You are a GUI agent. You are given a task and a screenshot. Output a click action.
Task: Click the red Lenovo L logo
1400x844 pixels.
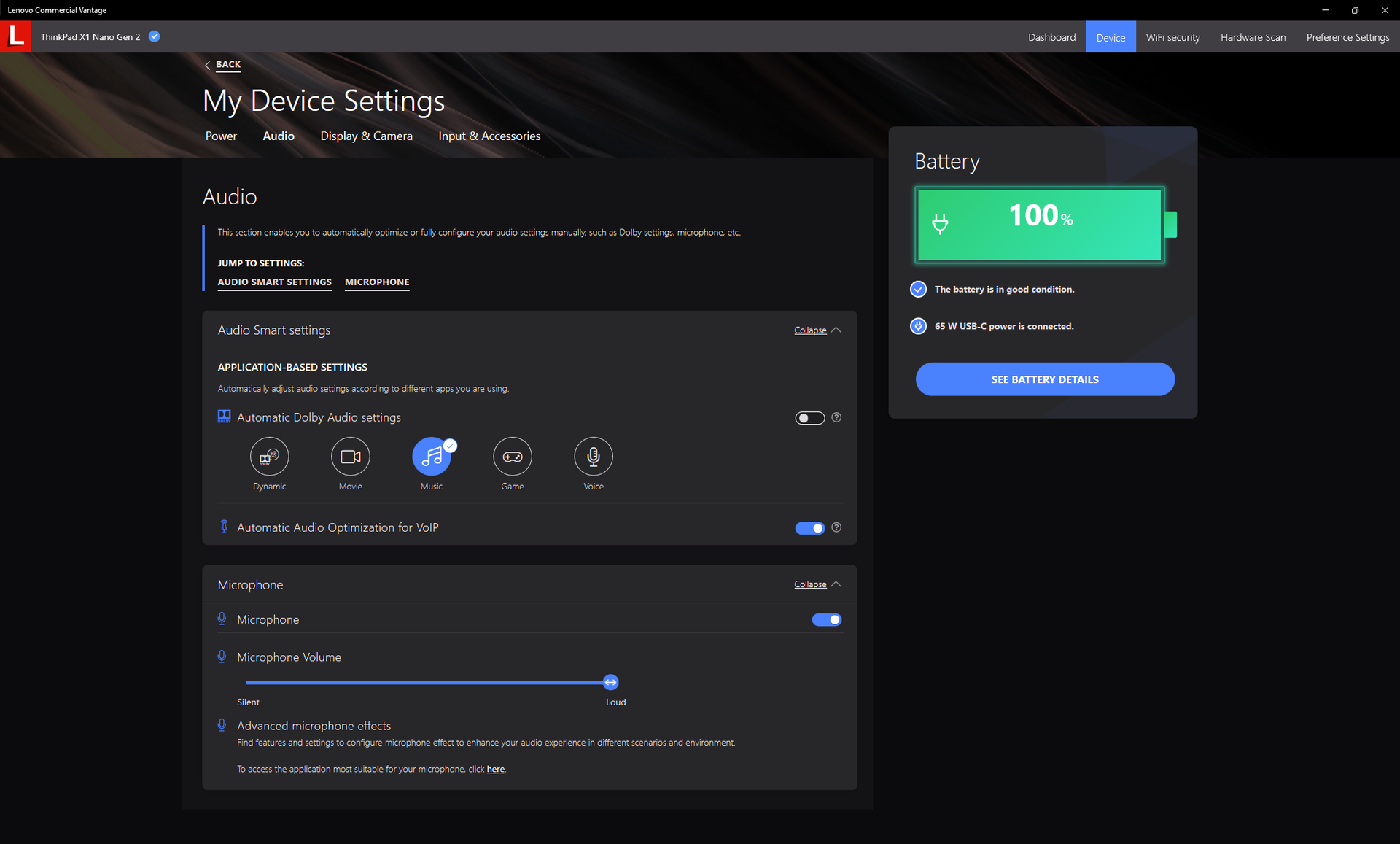click(15, 36)
